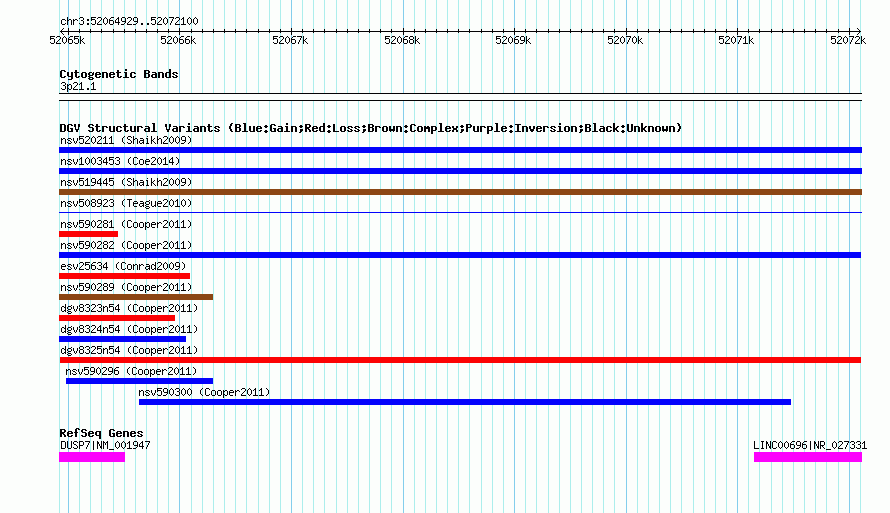This screenshot has height=513, width=890.
Task: Select the red esv25634 loss bar
Action: pos(124,276)
